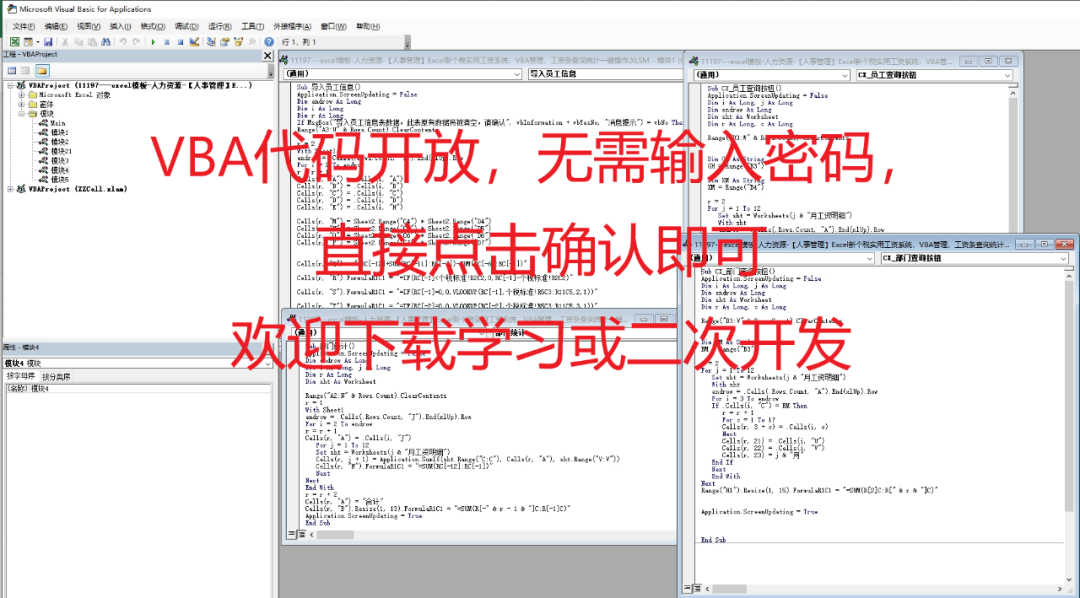Click the Copy toolbar icon
This screenshot has height=598, width=1080.
pos(79,42)
